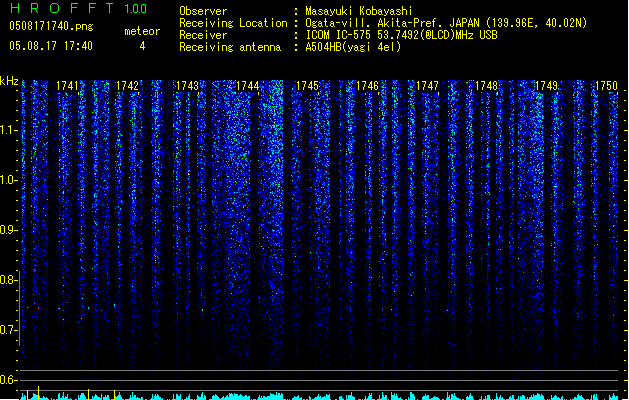Click the 1748 time marker
Viewport: 629px width, 400px height.
coord(486,86)
